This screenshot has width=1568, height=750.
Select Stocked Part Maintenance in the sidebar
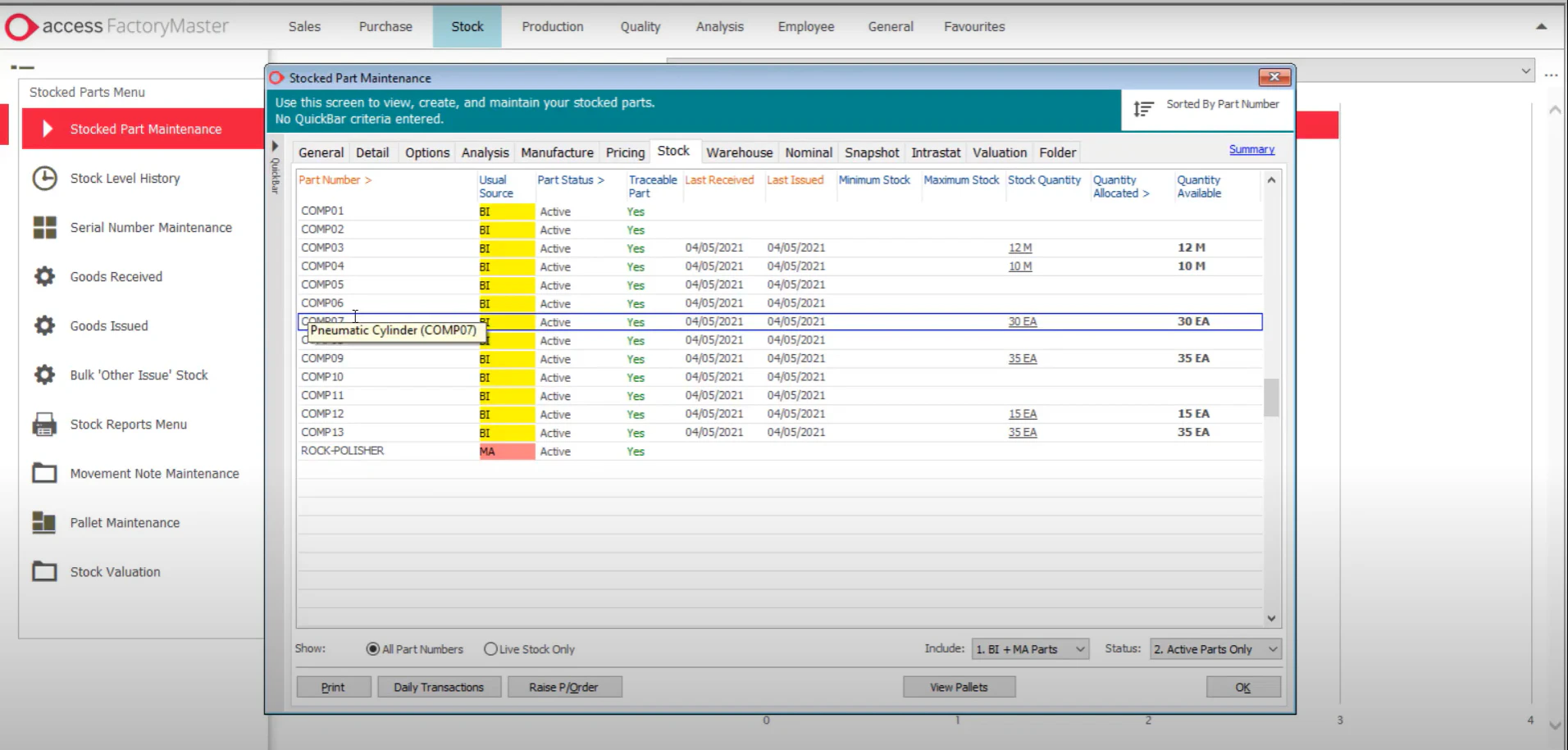pos(145,129)
